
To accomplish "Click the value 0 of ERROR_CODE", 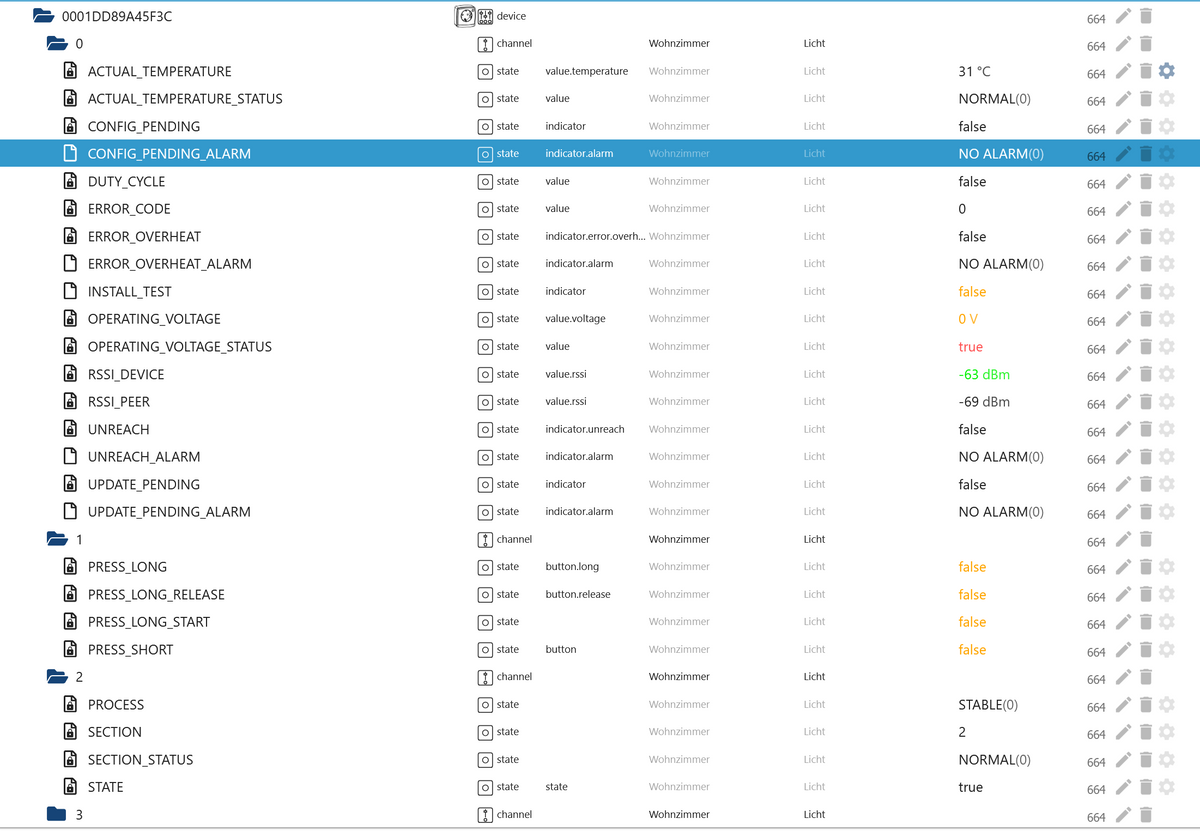I will pos(962,209).
